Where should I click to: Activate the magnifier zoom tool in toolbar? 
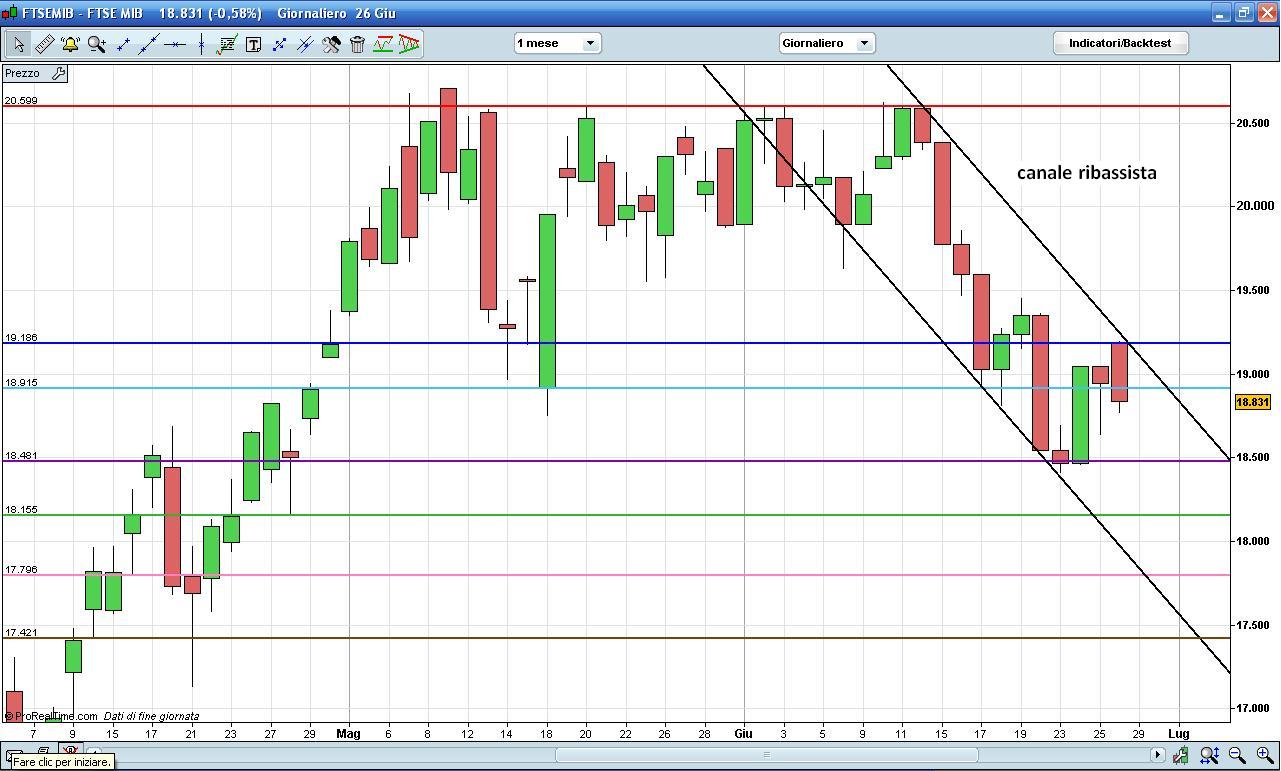(96, 44)
